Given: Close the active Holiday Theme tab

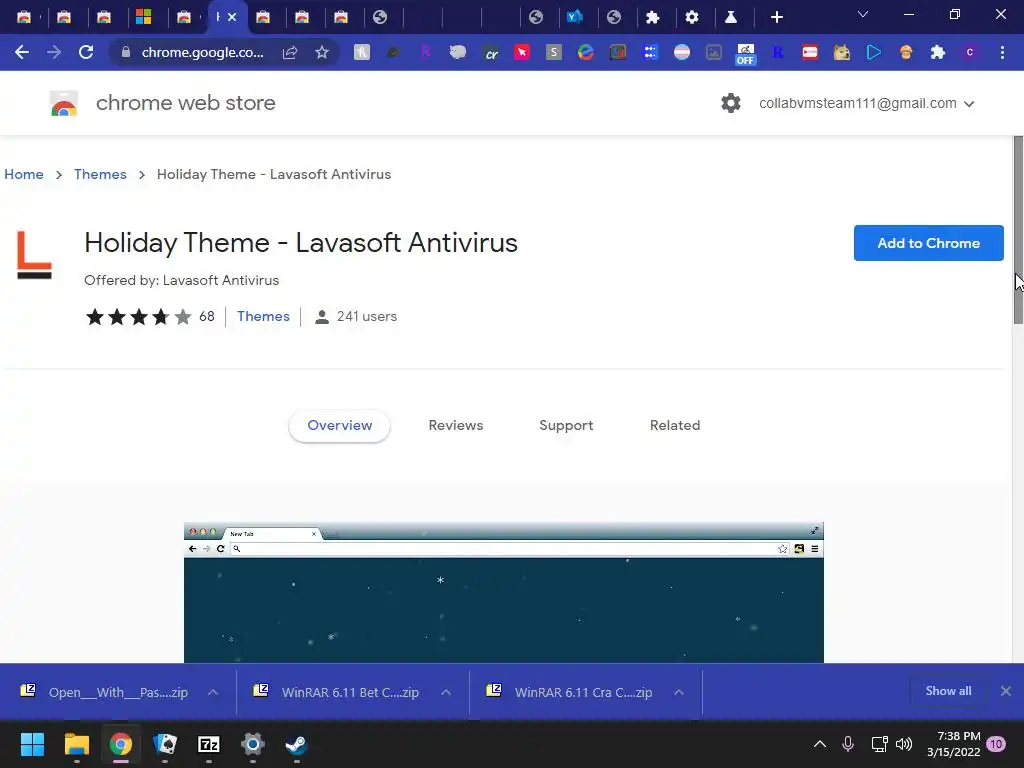Looking at the screenshot, I should tap(232, 17).
